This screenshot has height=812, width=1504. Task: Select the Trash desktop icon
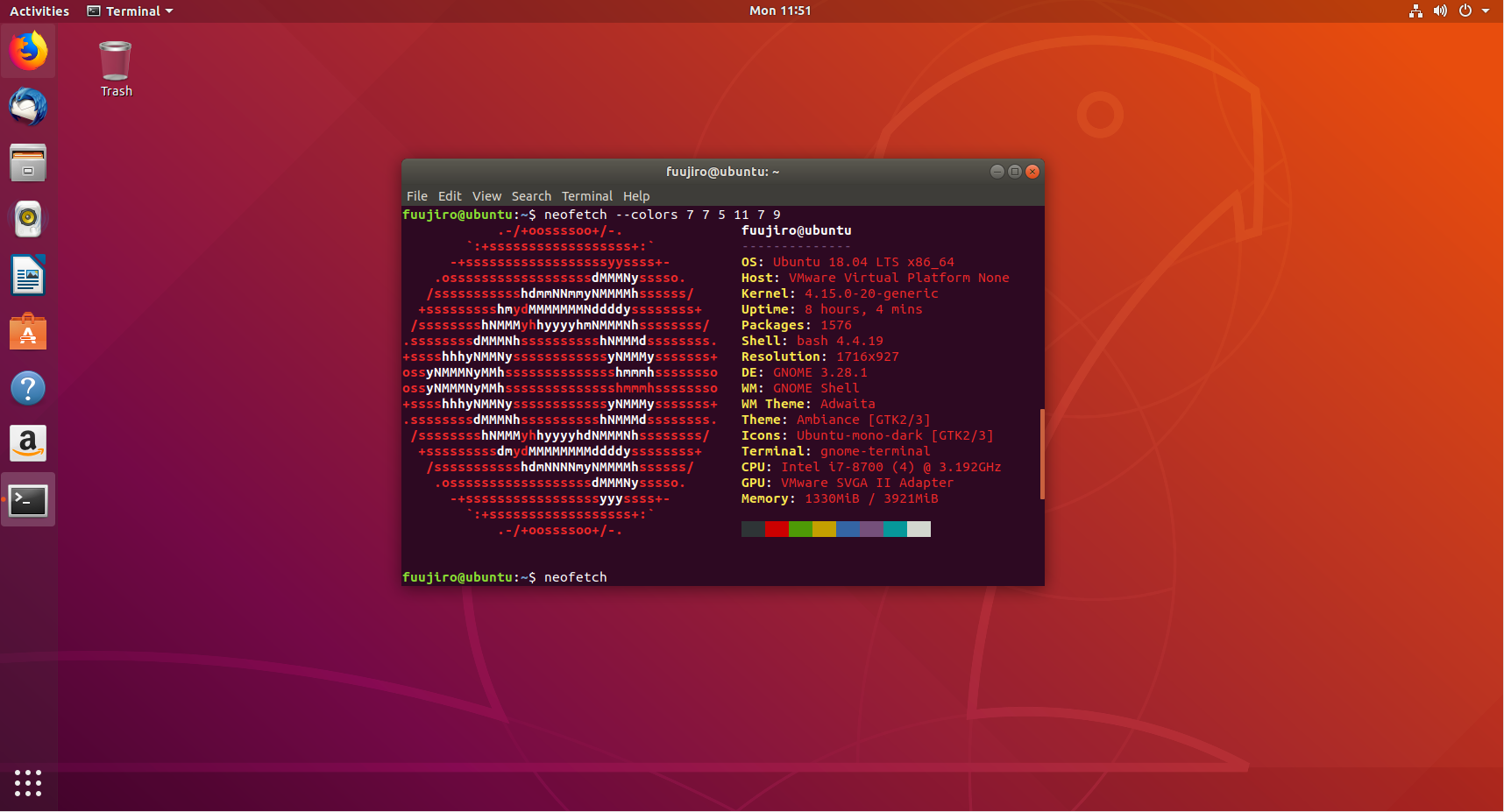(x=116, y=69)
